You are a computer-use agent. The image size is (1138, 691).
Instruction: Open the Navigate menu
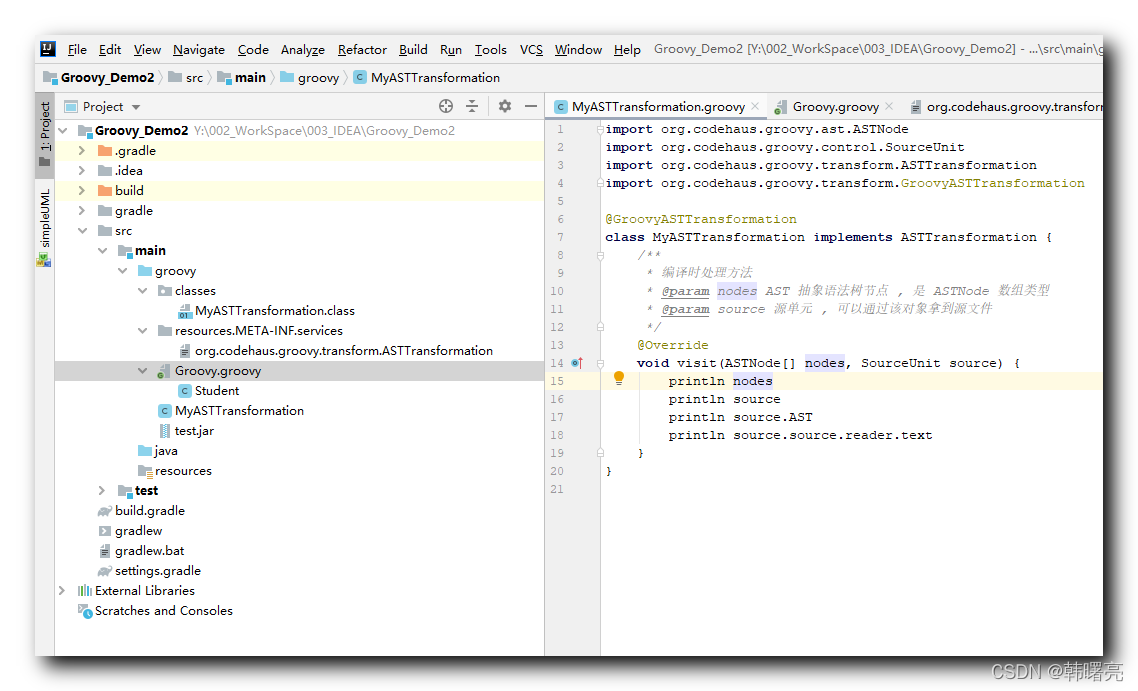(199, 49)
